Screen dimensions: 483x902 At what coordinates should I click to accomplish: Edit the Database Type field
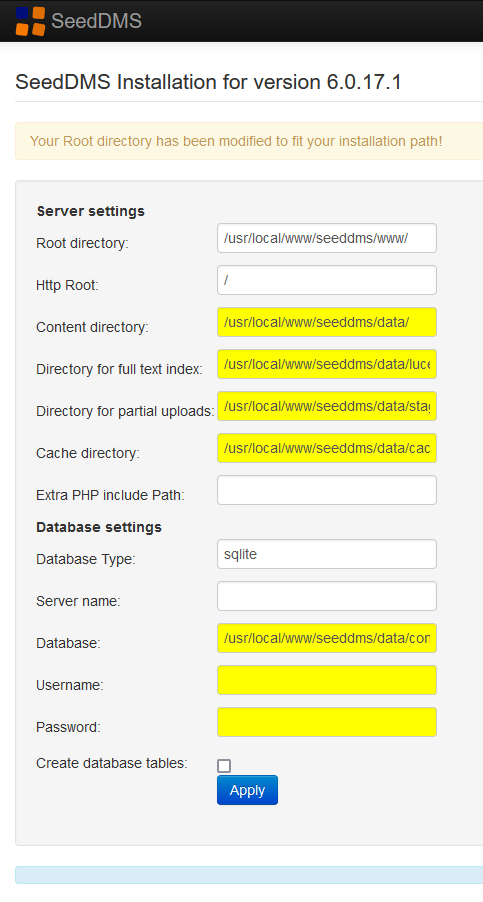[x=327, y=554]
